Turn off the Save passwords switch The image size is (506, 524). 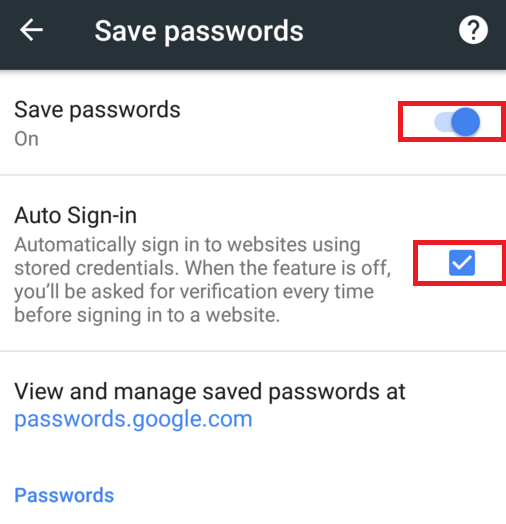[x=457, y=122]
